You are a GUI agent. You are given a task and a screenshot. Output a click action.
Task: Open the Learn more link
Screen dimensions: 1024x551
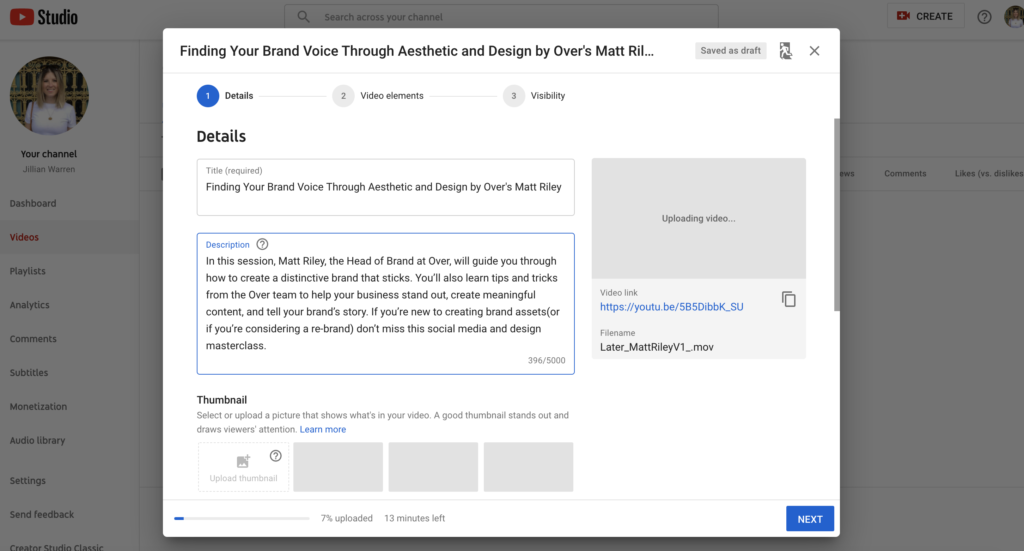pos(323,430)
